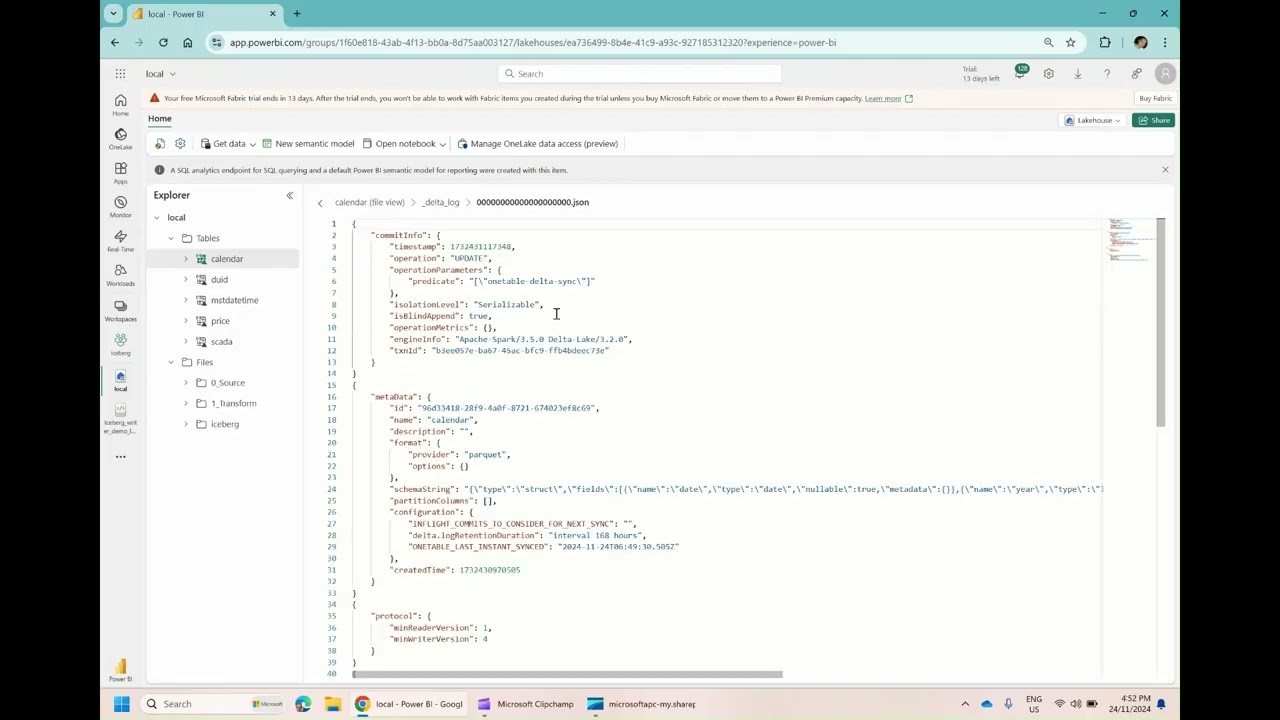The height and width of the screenshot is (720, 1280).
Task: Open the Get data dropdown
Action: (229, 144)
